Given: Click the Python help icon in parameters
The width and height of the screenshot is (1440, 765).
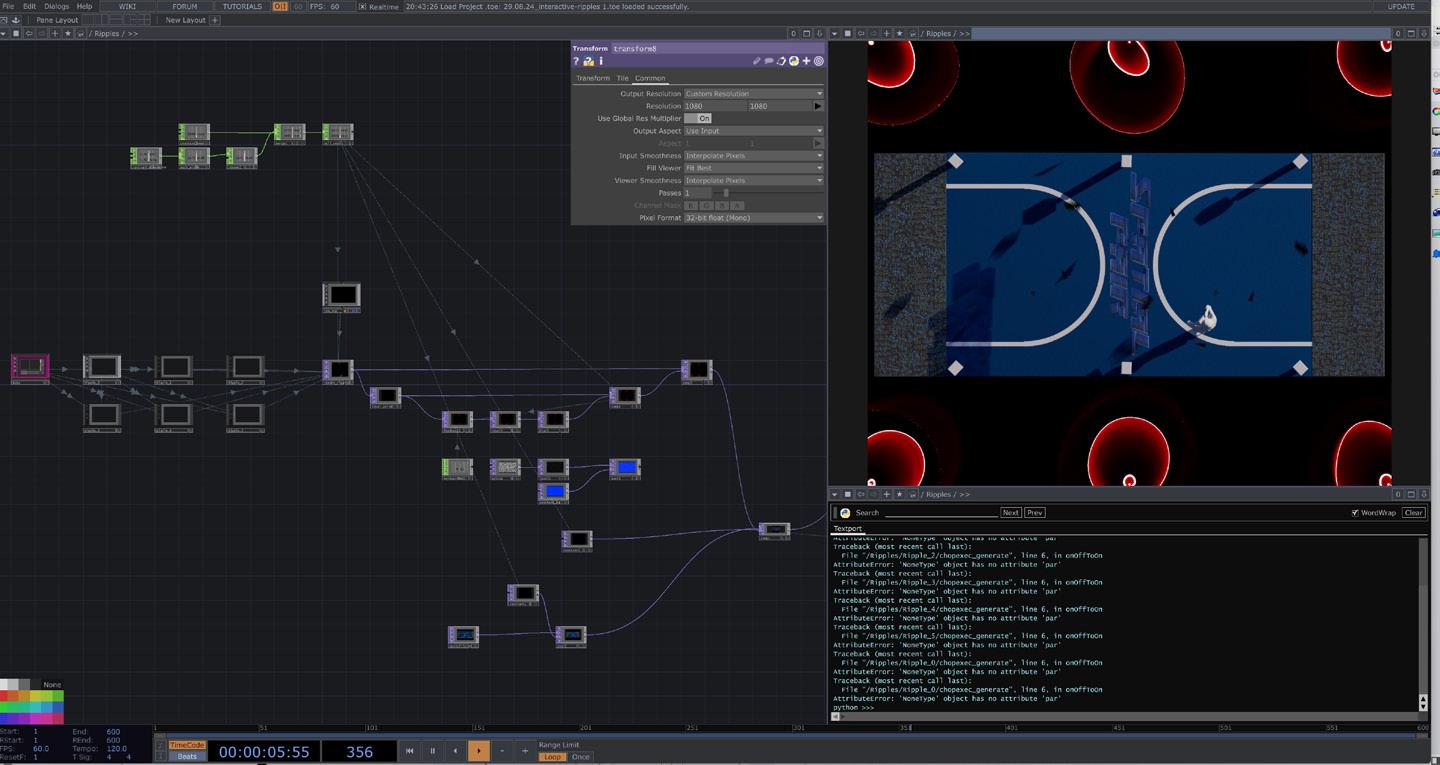Looking at the screenshot, I should [588, 62].
